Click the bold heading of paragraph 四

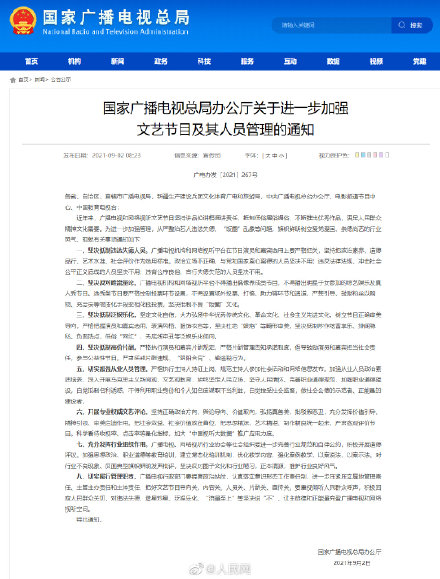point(106,347)
